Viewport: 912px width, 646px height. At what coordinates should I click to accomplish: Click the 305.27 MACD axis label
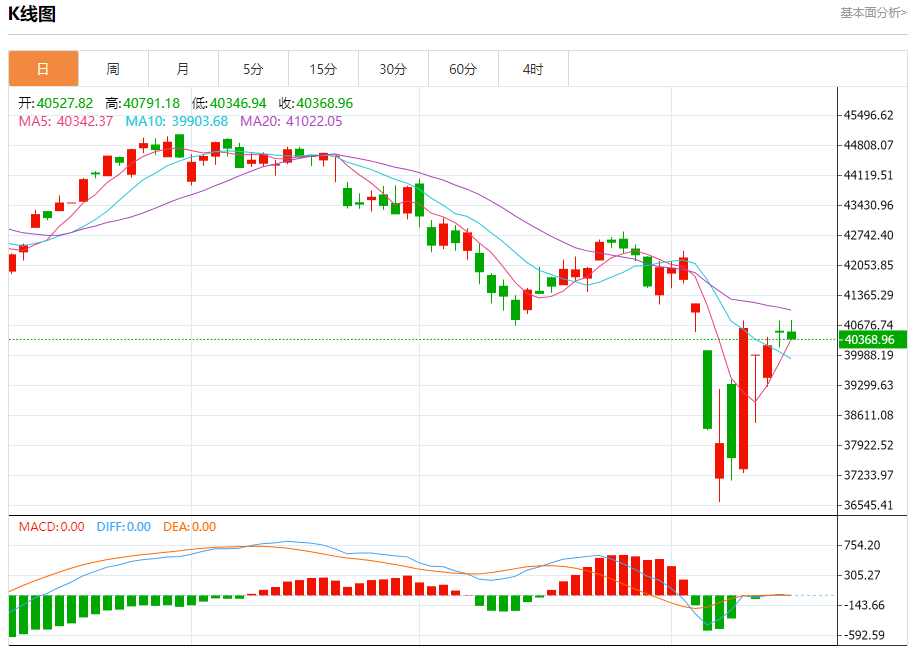coord(862,576)
